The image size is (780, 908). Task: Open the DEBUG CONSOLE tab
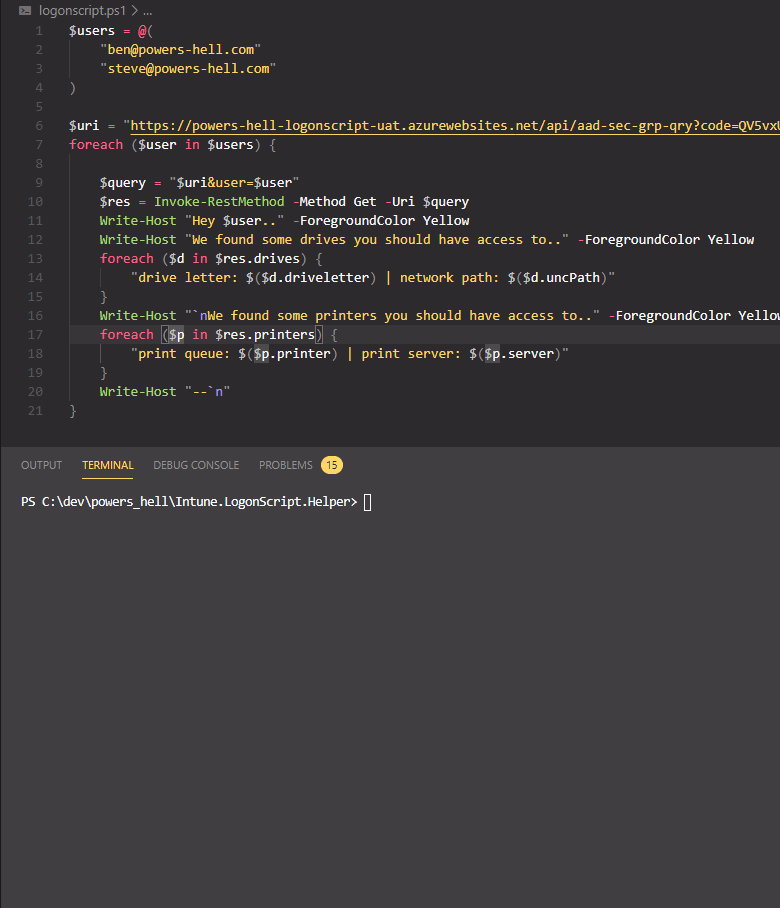[196, 465]
